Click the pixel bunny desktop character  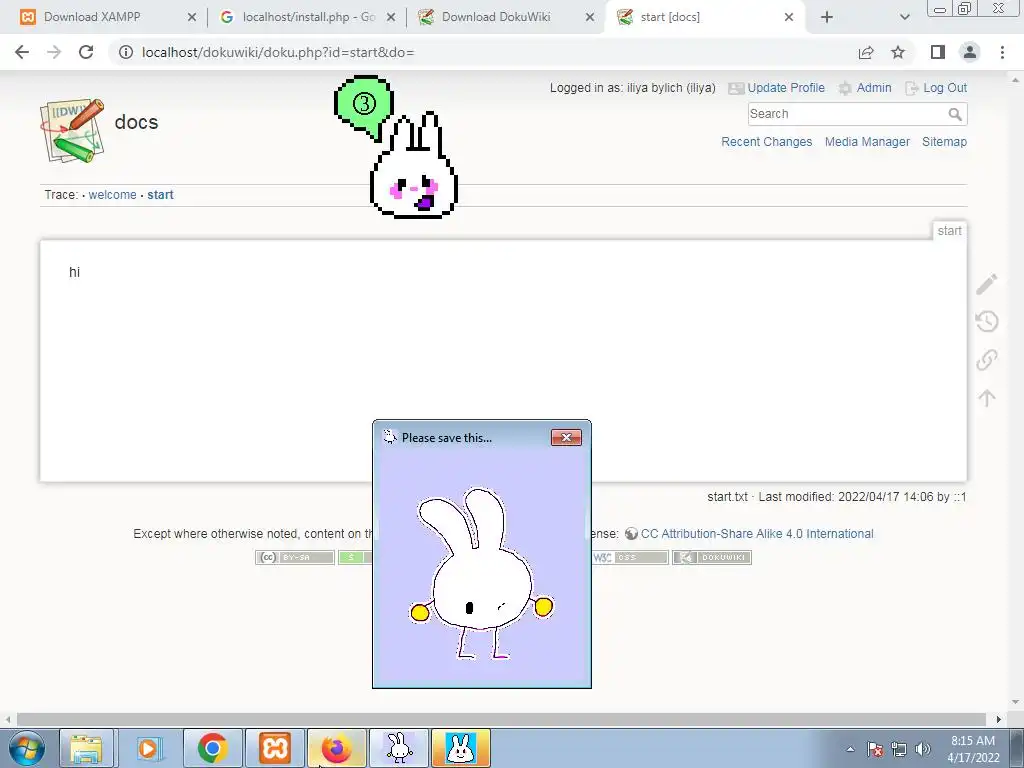click(414, 165)
